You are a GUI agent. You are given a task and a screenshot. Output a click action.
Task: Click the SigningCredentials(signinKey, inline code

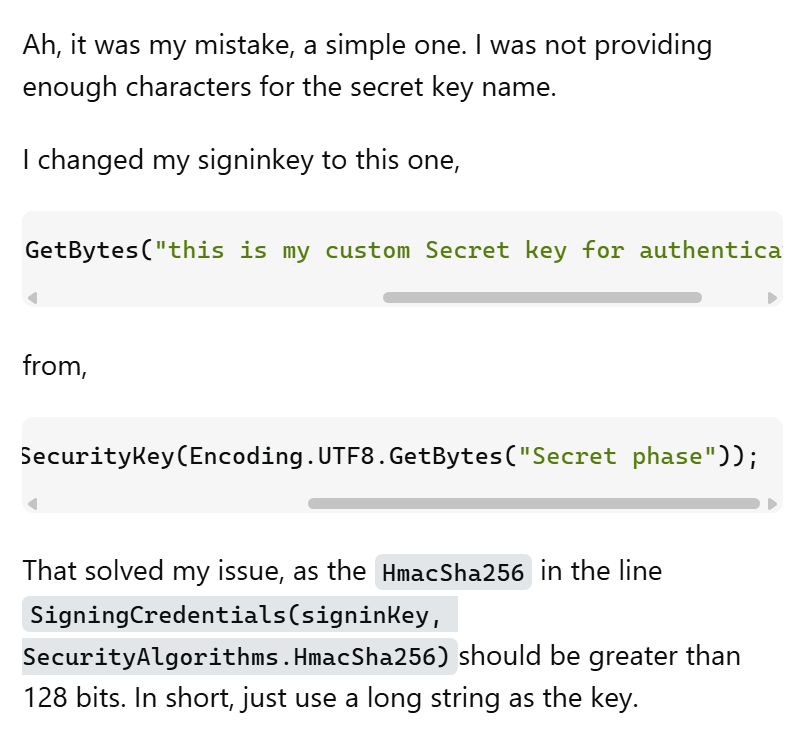pyautogui.click(x=240, y=614)
